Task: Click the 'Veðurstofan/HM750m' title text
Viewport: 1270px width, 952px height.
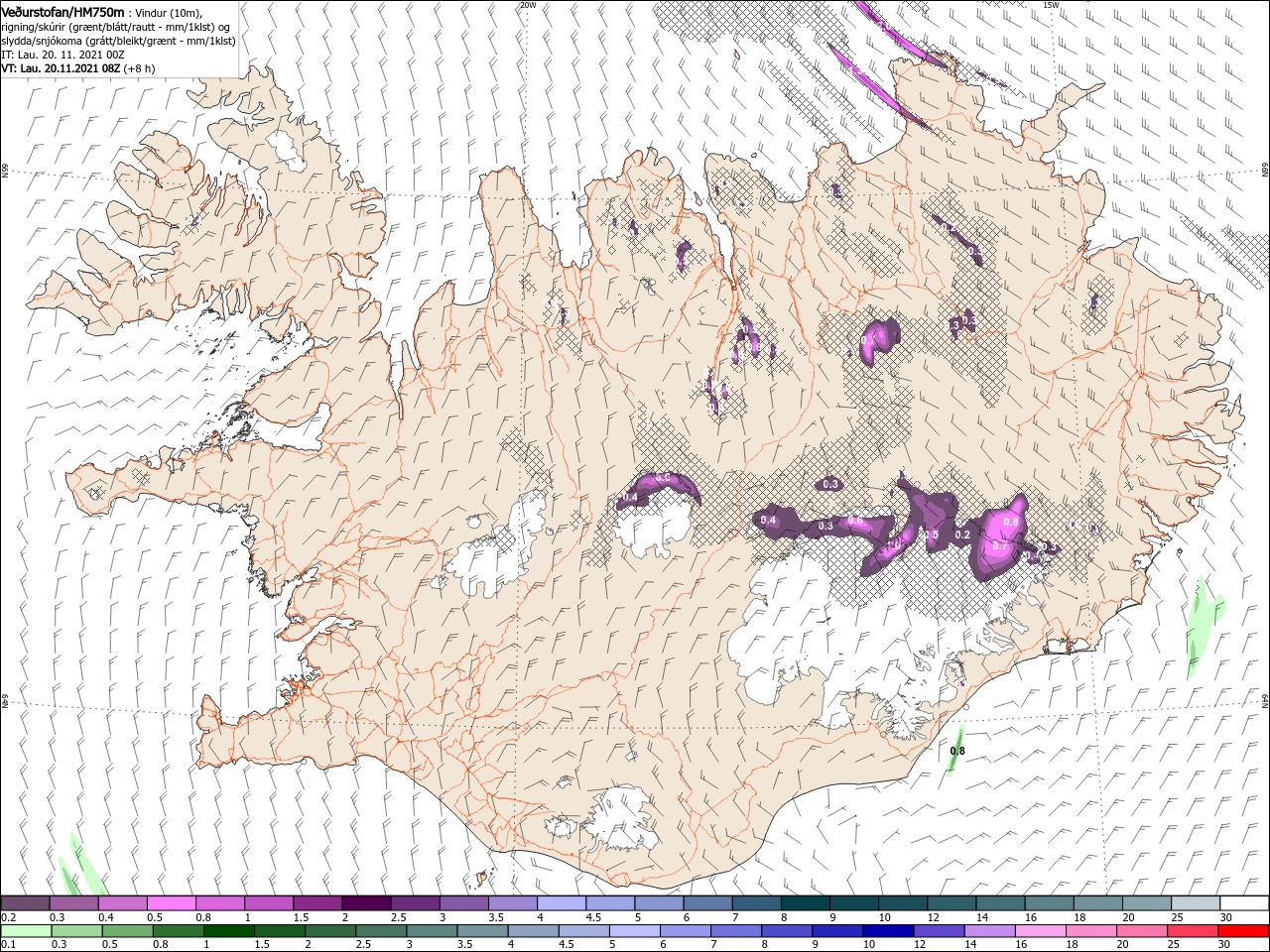Action: [63, 11]
